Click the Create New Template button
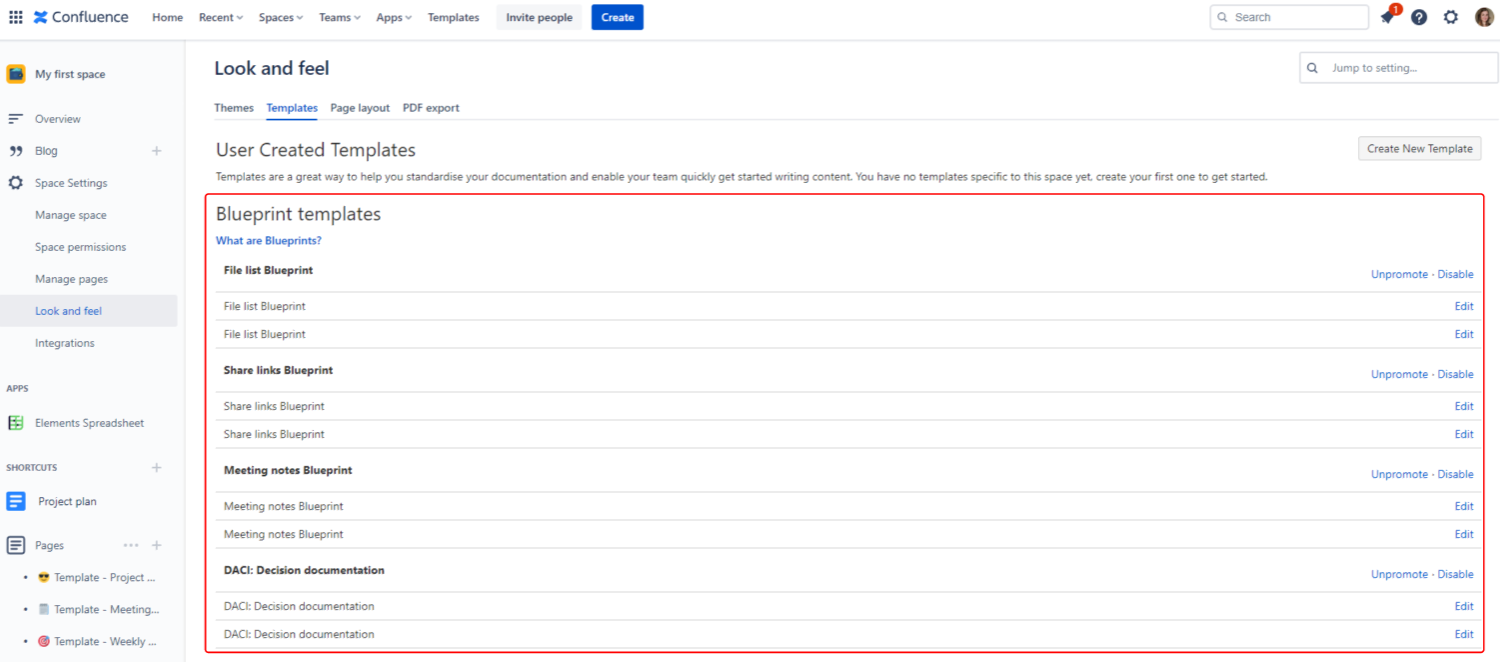This screenshot has width=1500, height=662. click(x=1419, y=148)
